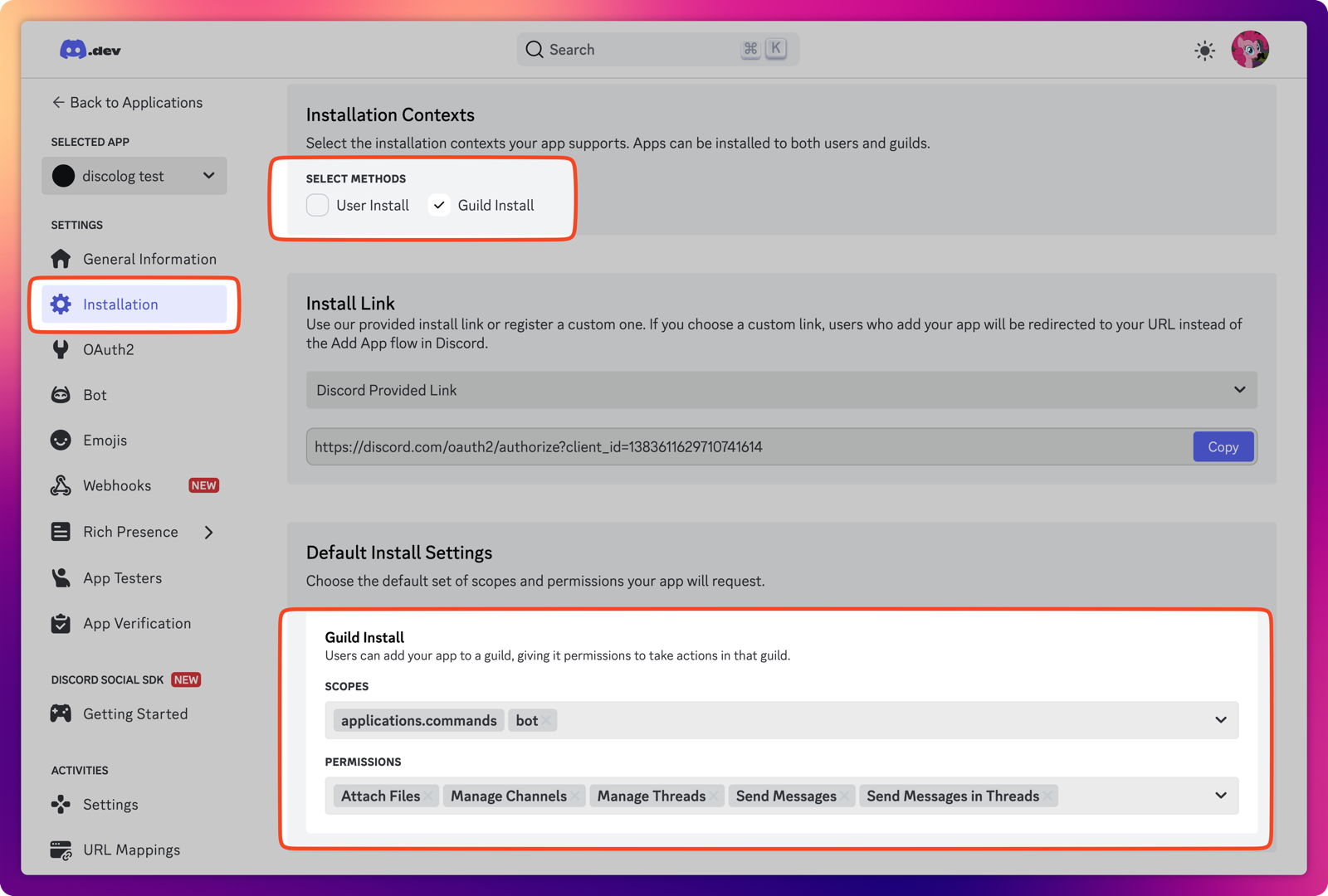Select the Bot settings icon in sidebar
Screen dimensions: 1328x896
(61, 395)
